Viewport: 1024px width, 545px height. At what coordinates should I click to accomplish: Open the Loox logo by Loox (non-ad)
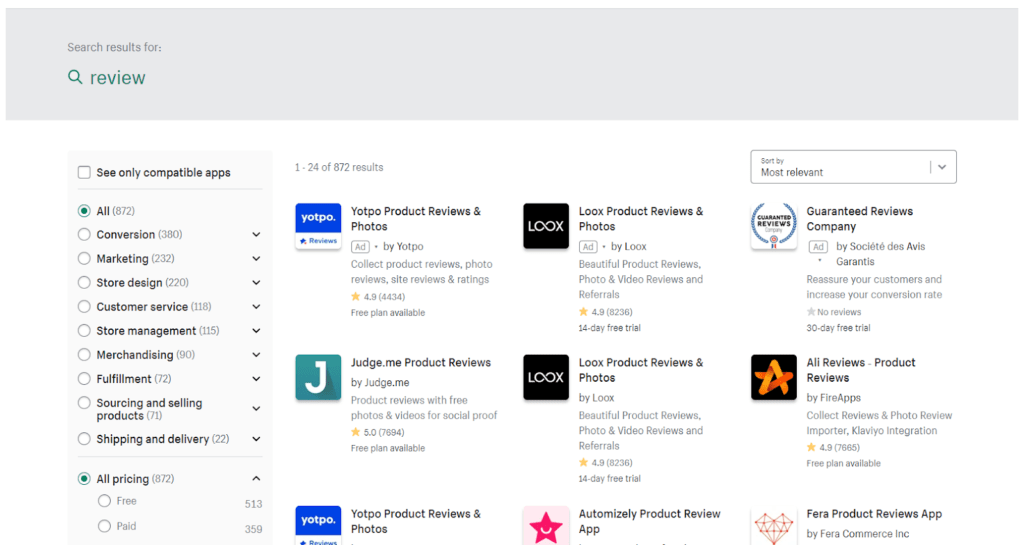click(546, 377)
